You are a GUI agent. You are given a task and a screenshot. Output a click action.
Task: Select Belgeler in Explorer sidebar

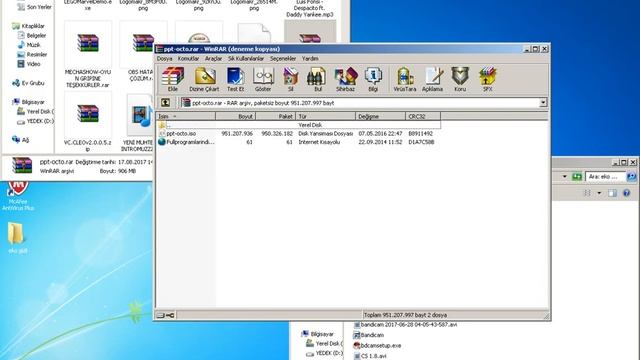[32, 36]
